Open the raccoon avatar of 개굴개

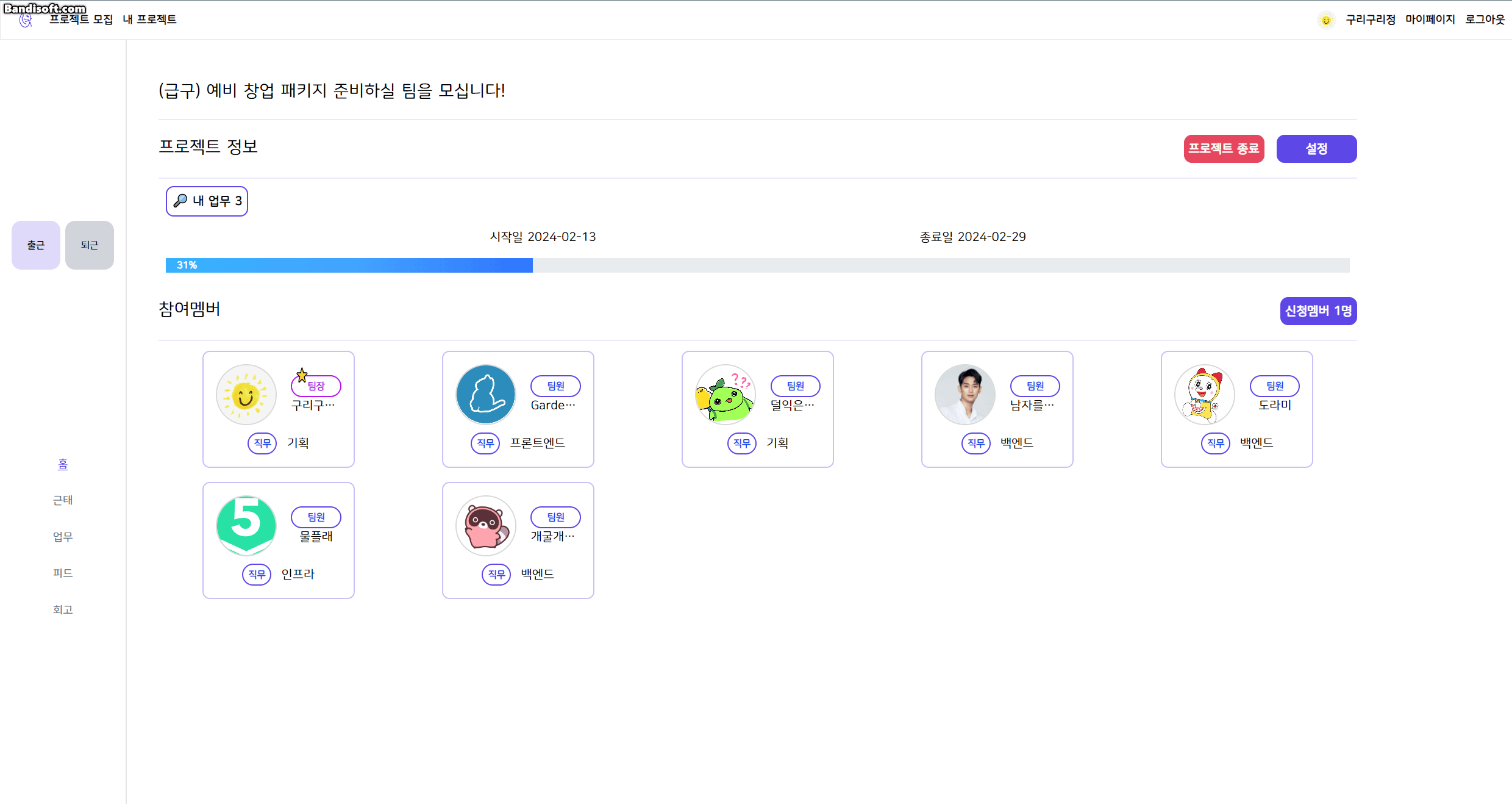485,525
